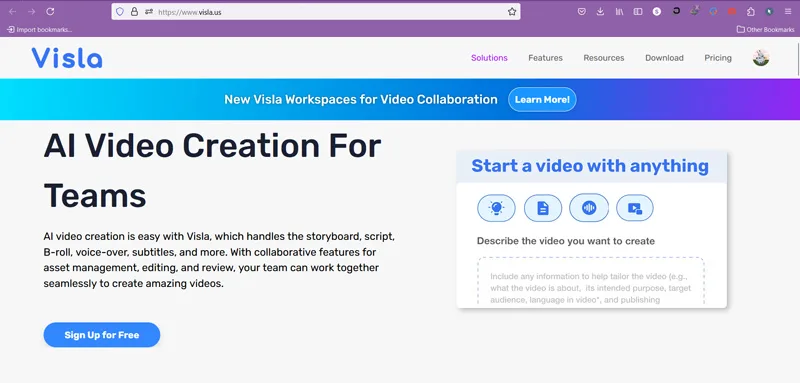
Task: Open the Firefox hamburger application menu
Action: 788,11
